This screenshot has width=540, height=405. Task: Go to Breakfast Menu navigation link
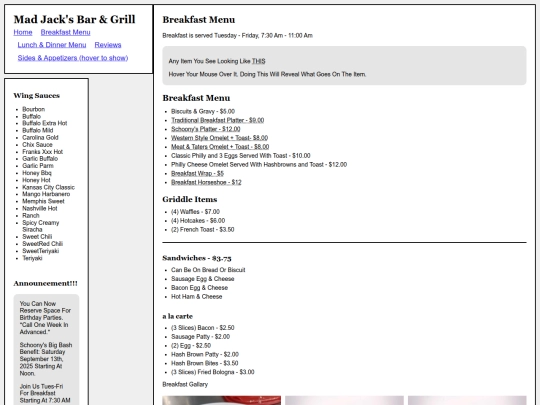point(65,32)
